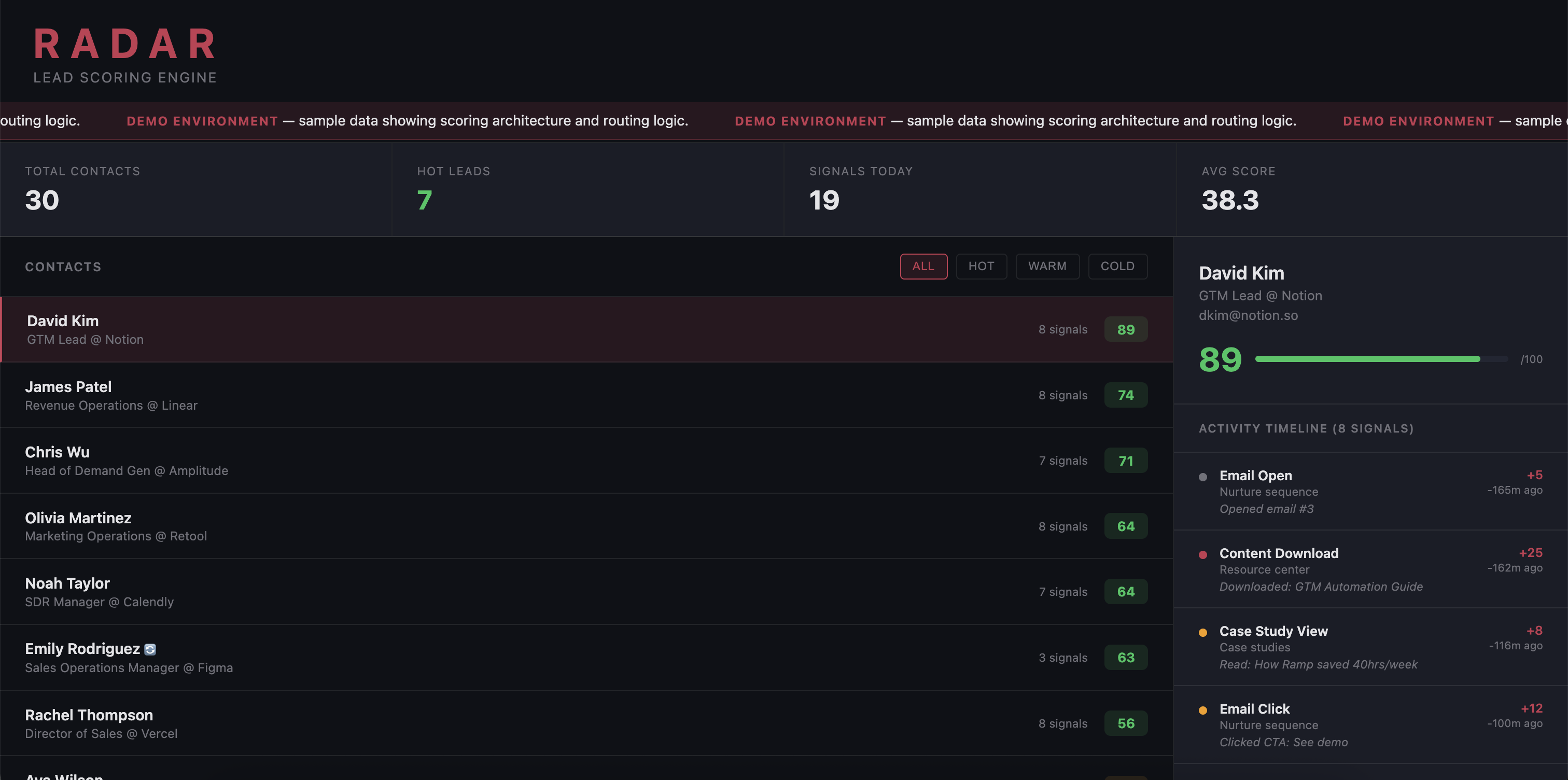This screenshot has width=1568, height=780.
Task: Open dkim@notion.so email address
Action: pos(1248,315)
